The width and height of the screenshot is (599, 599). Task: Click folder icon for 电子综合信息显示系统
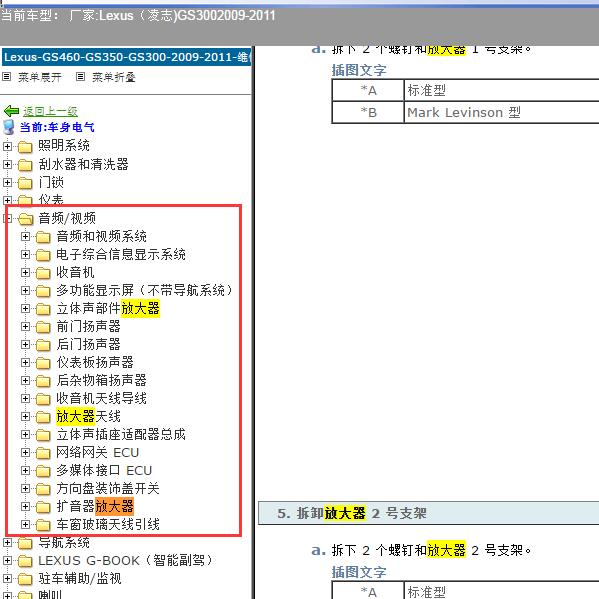[43, 255]
